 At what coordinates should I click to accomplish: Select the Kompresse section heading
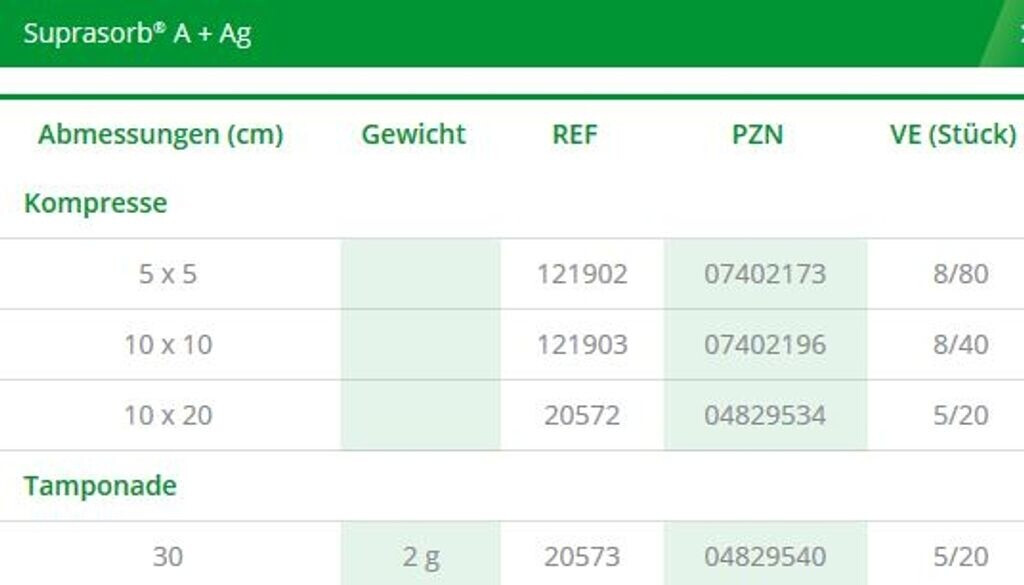click(x=95, y=203)
